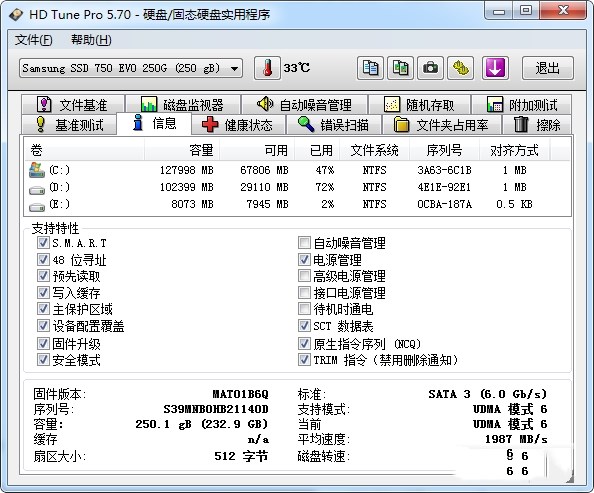Click the 对齐方式 column header
The width and height of the screenshot is (594, 493).
[514, 150]
